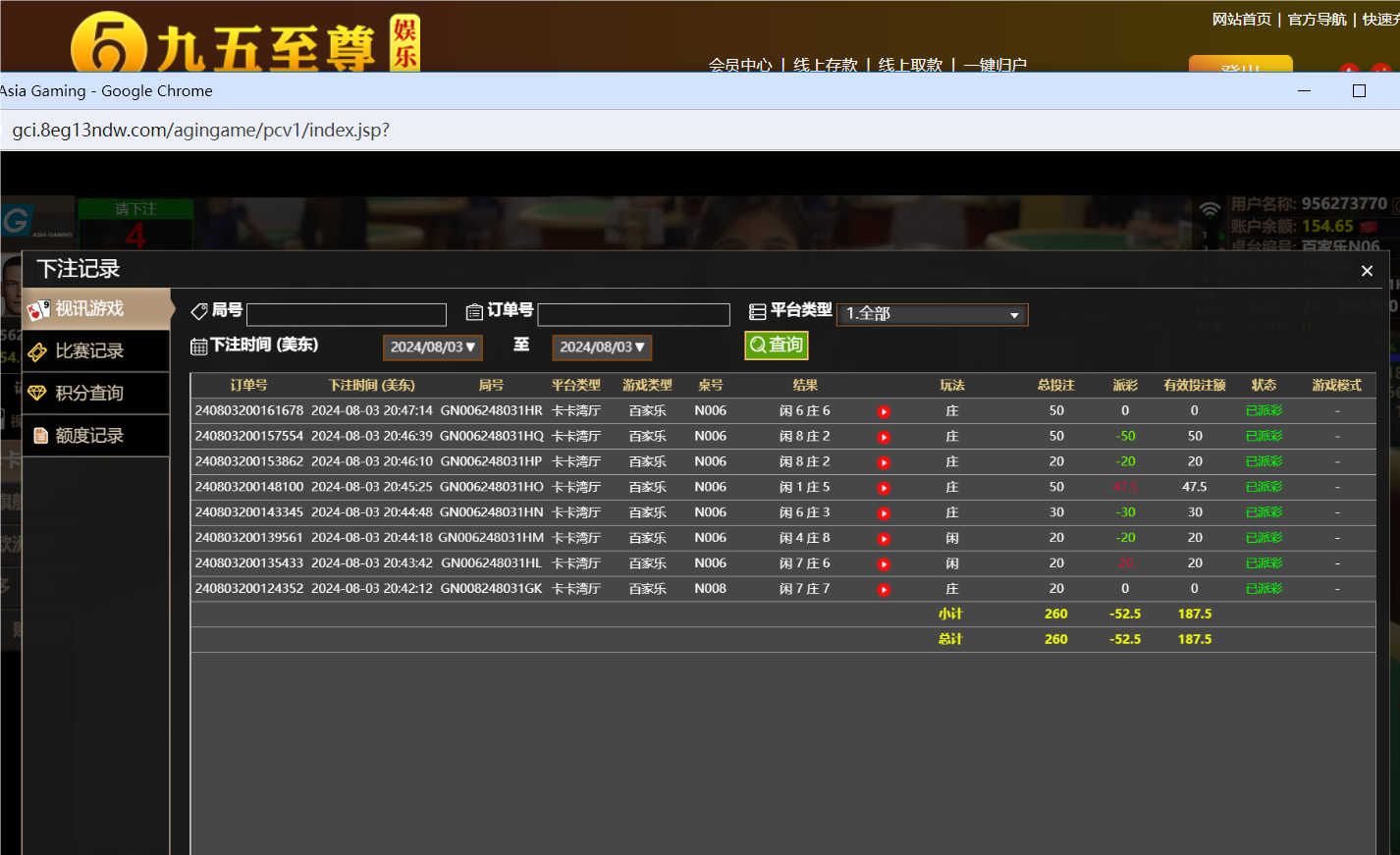Click inside the 订单号 input field
Screen dimensions: 1400x855
click(x=633, y=314)
